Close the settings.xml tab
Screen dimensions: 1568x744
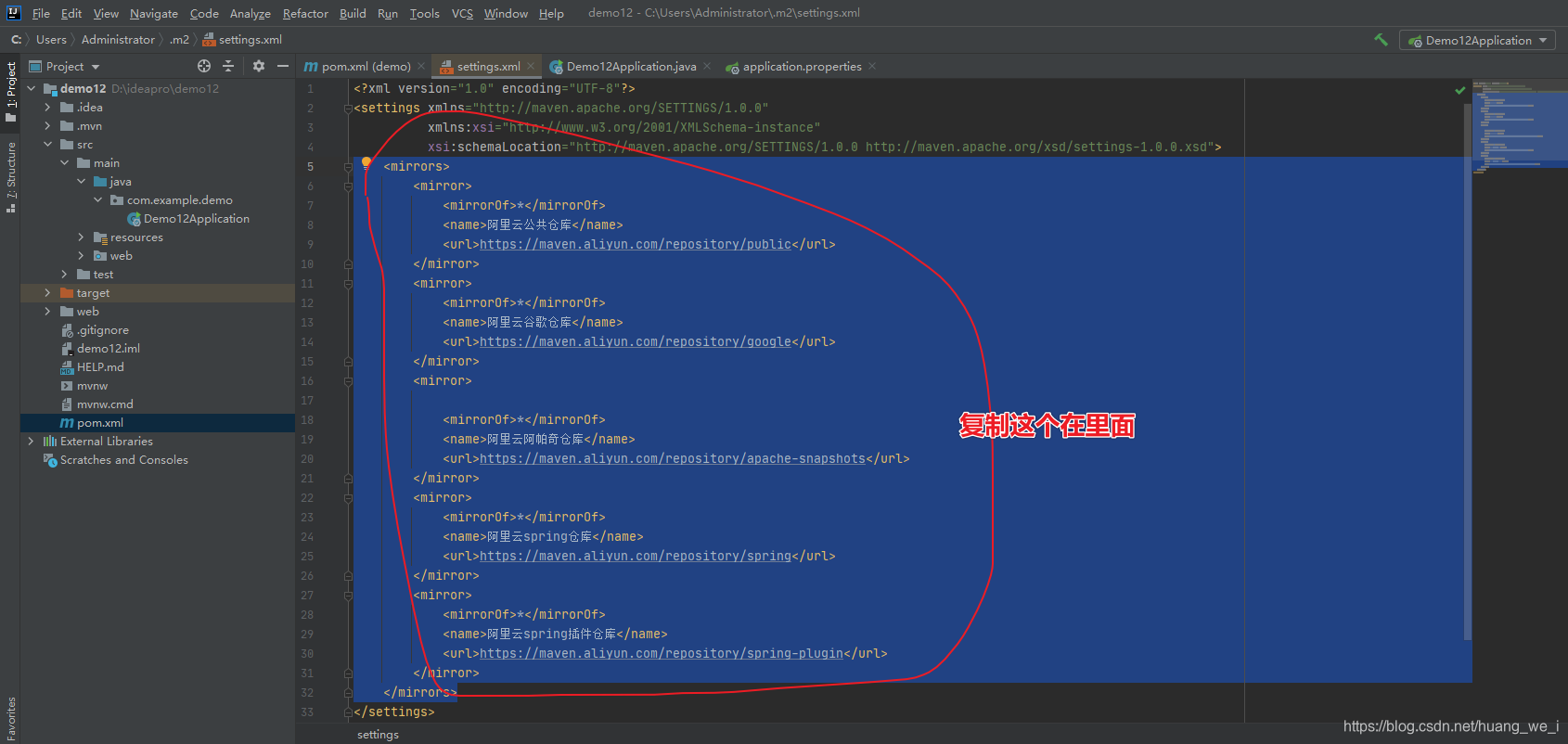coord(531,66)
